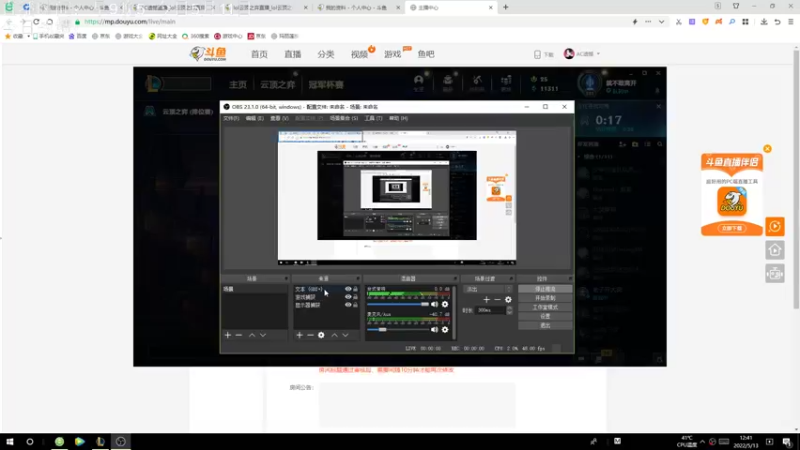Remove the selected scene with the minus icon
800x450 pixels.
[x=239, y=335]
